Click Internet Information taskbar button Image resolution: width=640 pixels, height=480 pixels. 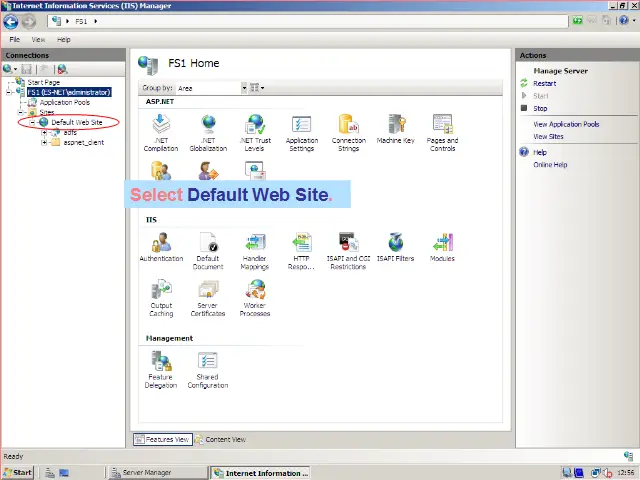click(x=260, y=473)
